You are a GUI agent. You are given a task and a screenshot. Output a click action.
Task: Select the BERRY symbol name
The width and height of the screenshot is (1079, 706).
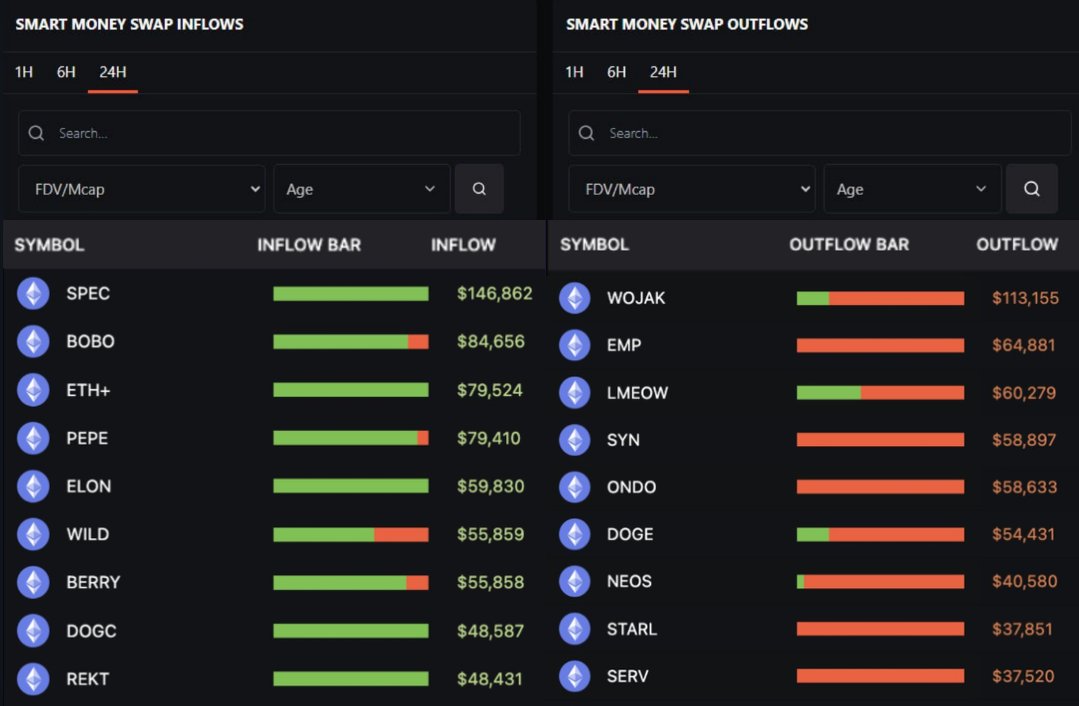(x=93, y=583)
